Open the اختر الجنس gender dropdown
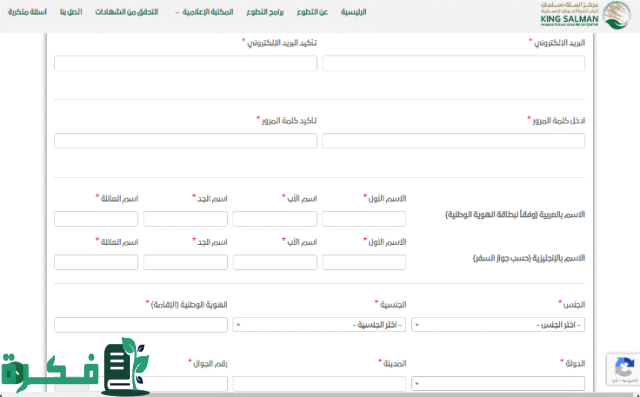The width and height of the screenshot is (640, 397). (x=498, y=325)
